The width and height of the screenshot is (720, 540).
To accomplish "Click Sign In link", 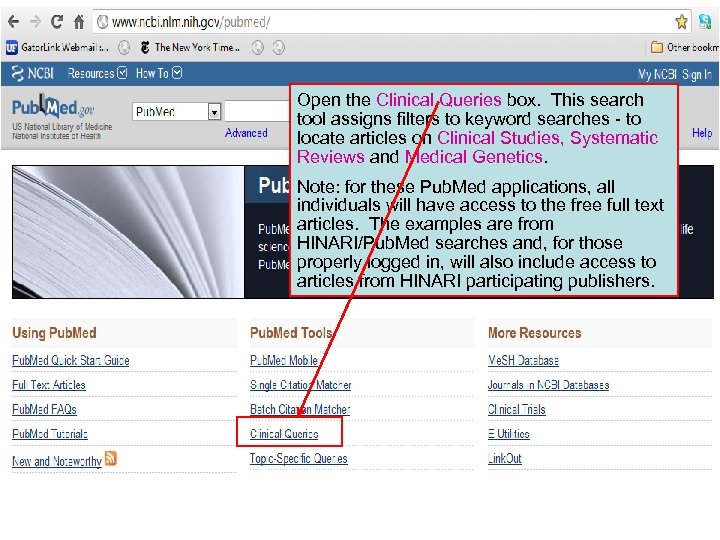I will 697,74.
